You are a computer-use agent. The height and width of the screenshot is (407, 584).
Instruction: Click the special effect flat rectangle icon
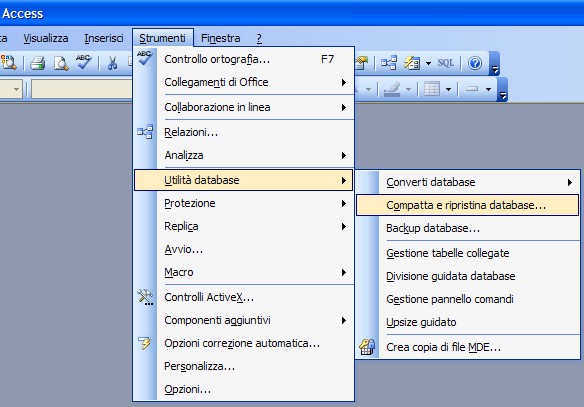coord(472,89)
